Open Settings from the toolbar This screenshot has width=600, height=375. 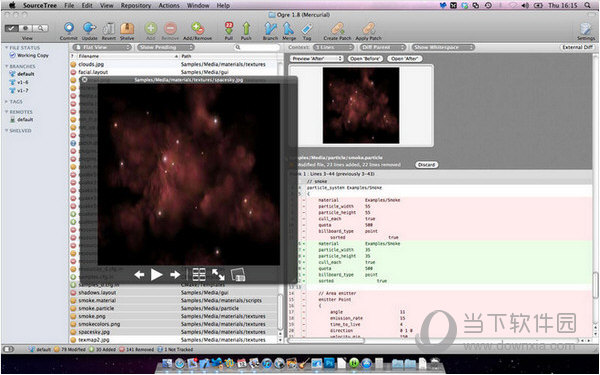pos(586,29)
